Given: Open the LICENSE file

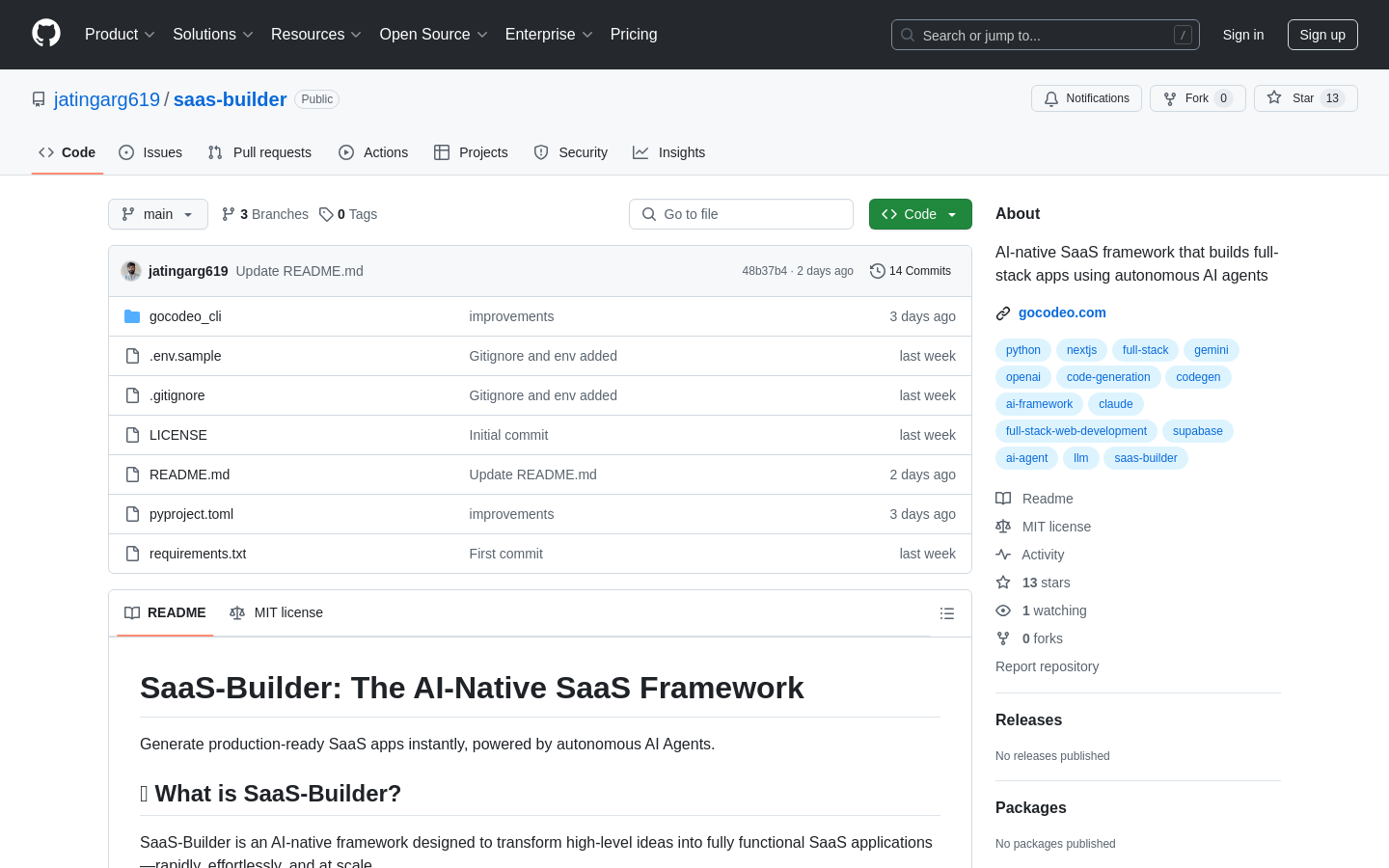Looking at the screenshot, I should 178,435.
